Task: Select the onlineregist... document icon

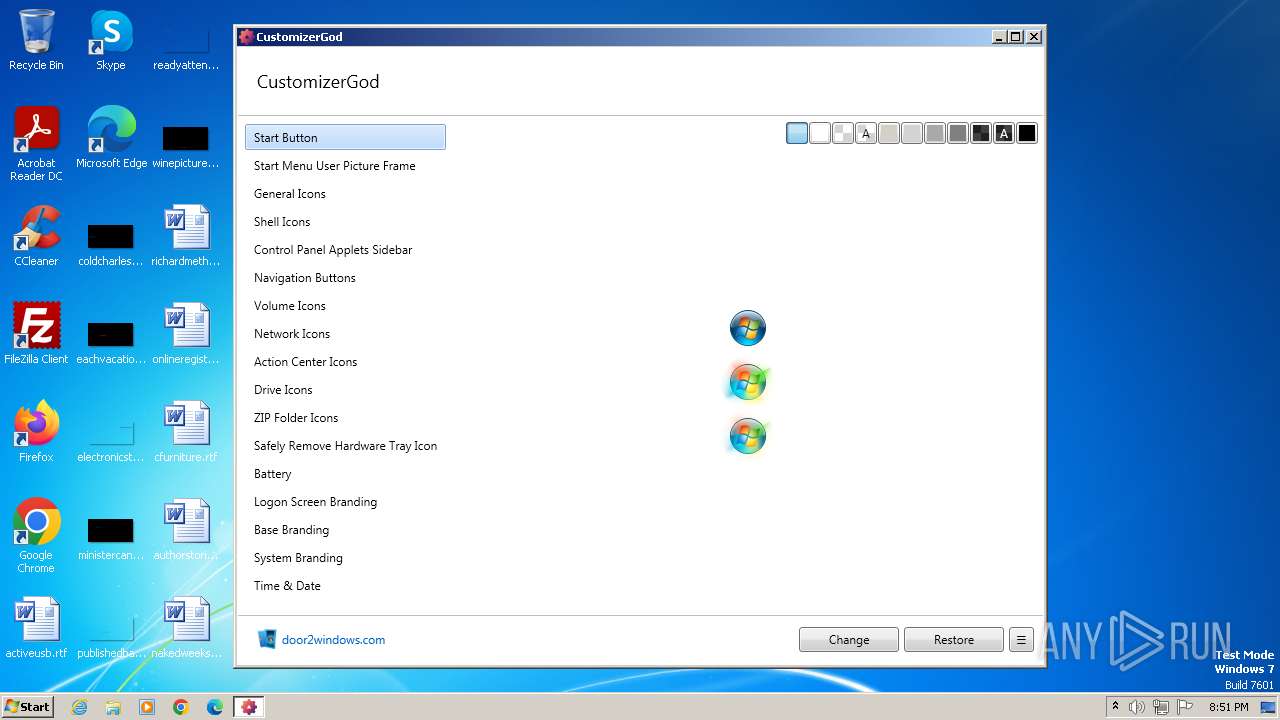Action: pos(186,334)
